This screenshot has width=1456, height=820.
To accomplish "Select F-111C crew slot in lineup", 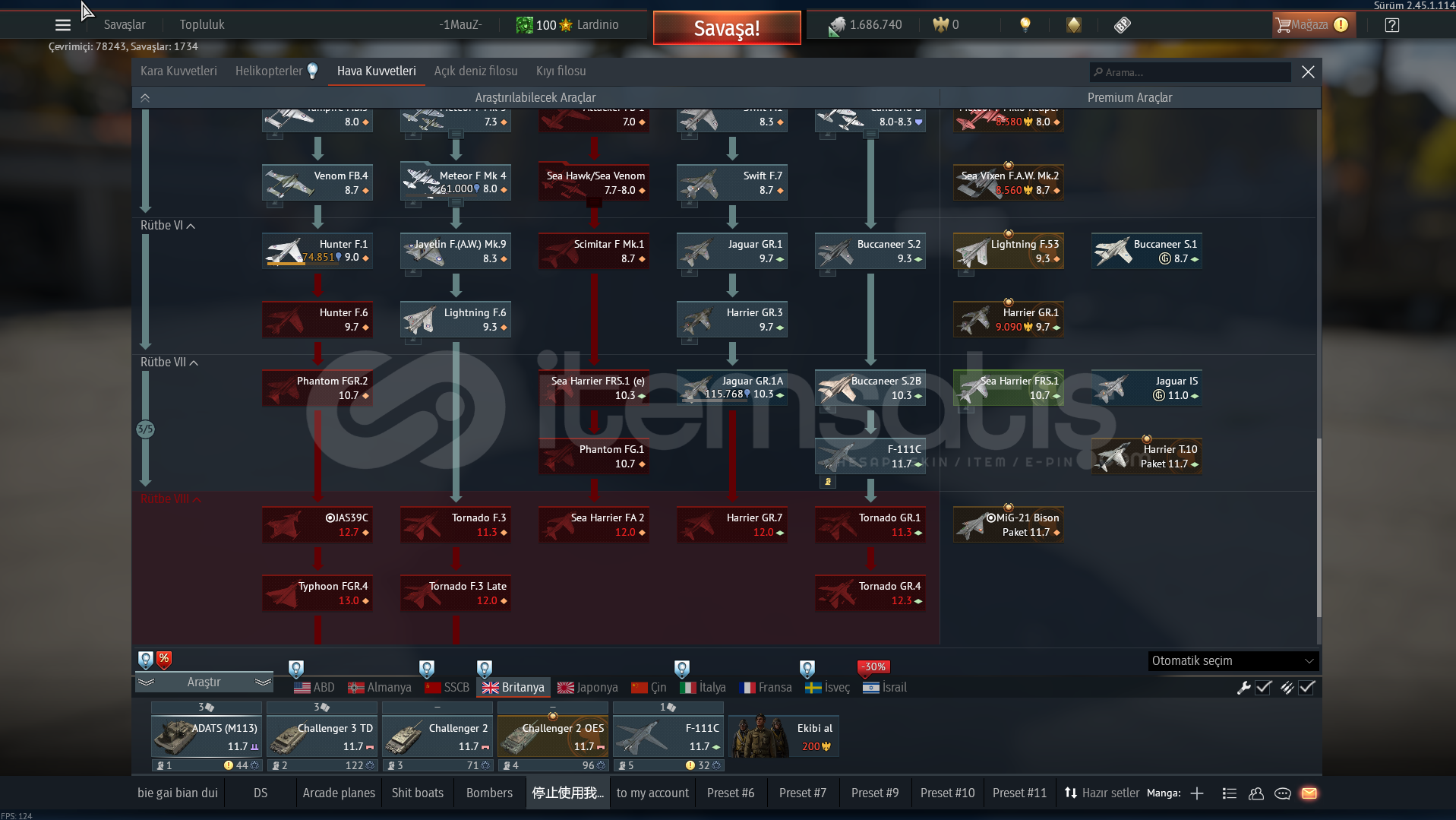I will pos(668,736).
